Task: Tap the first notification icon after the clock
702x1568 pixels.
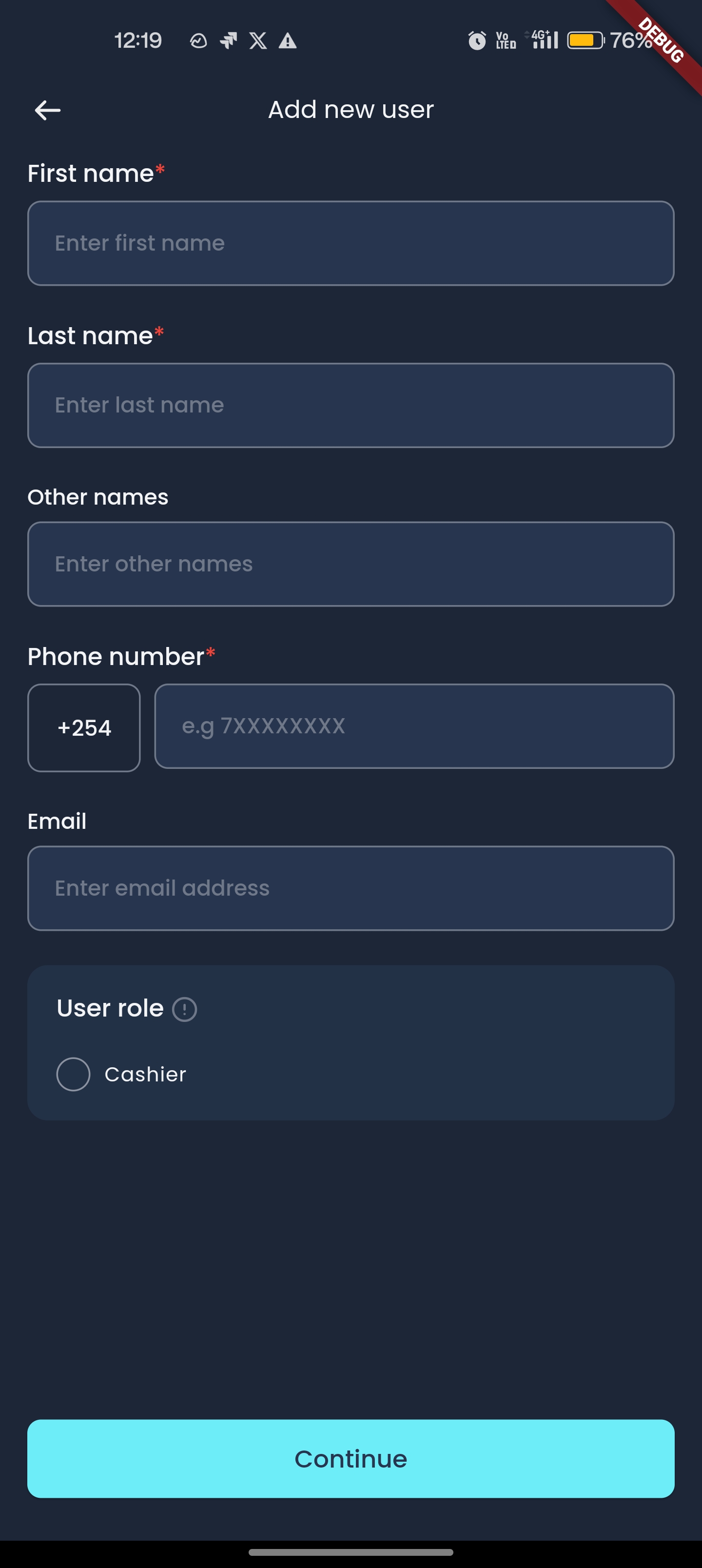Action: pos(198,41)
